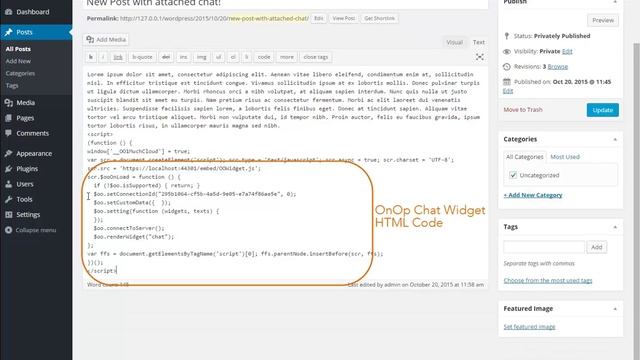The height and width of the screenshot is (360, 640).
Task: Click the ul list button
Action: click(218, 57)
